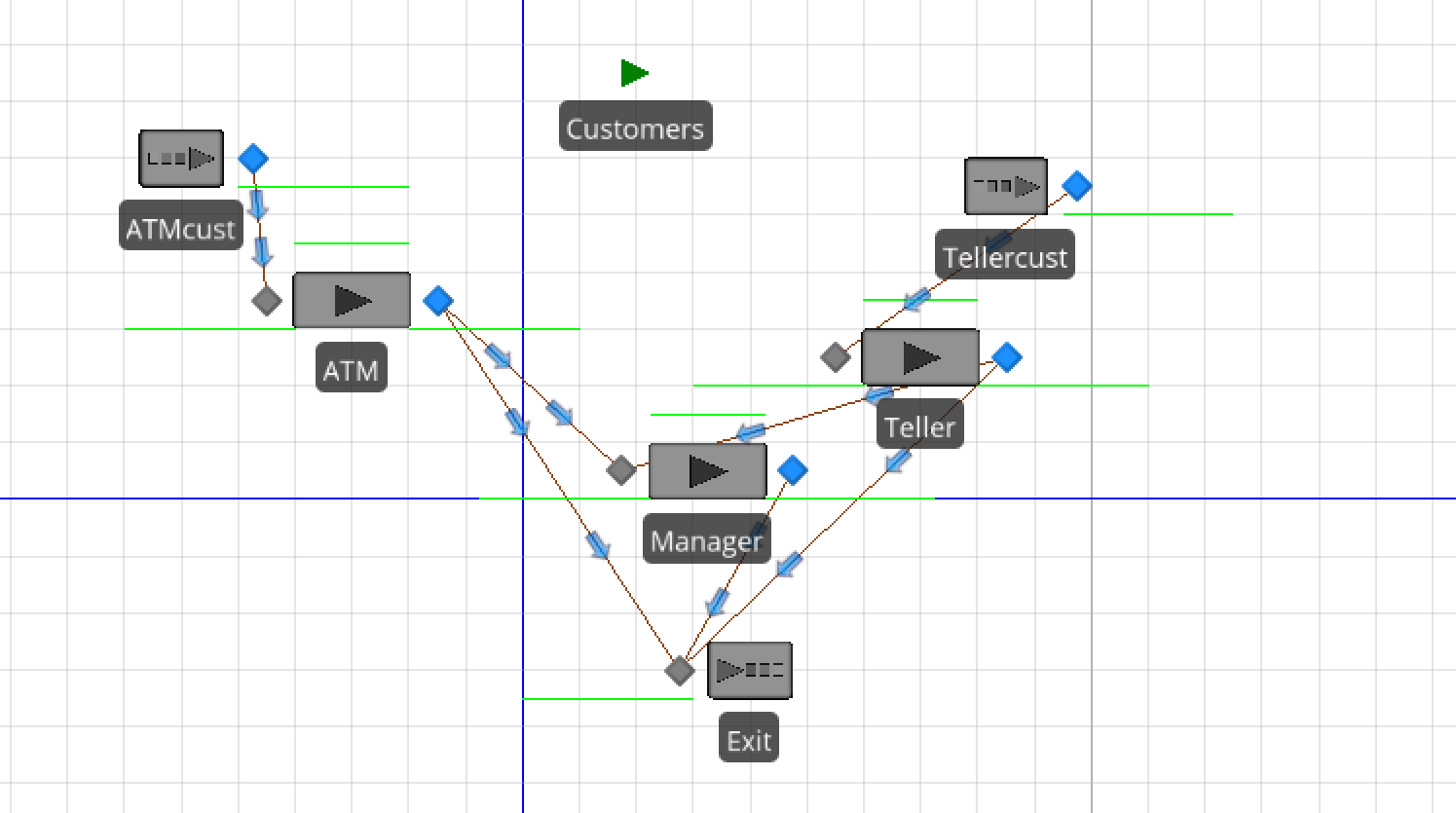Viewport: 1456px width, 813px height.
Task: Select the ATMcust source block
Action: point(181,158)
